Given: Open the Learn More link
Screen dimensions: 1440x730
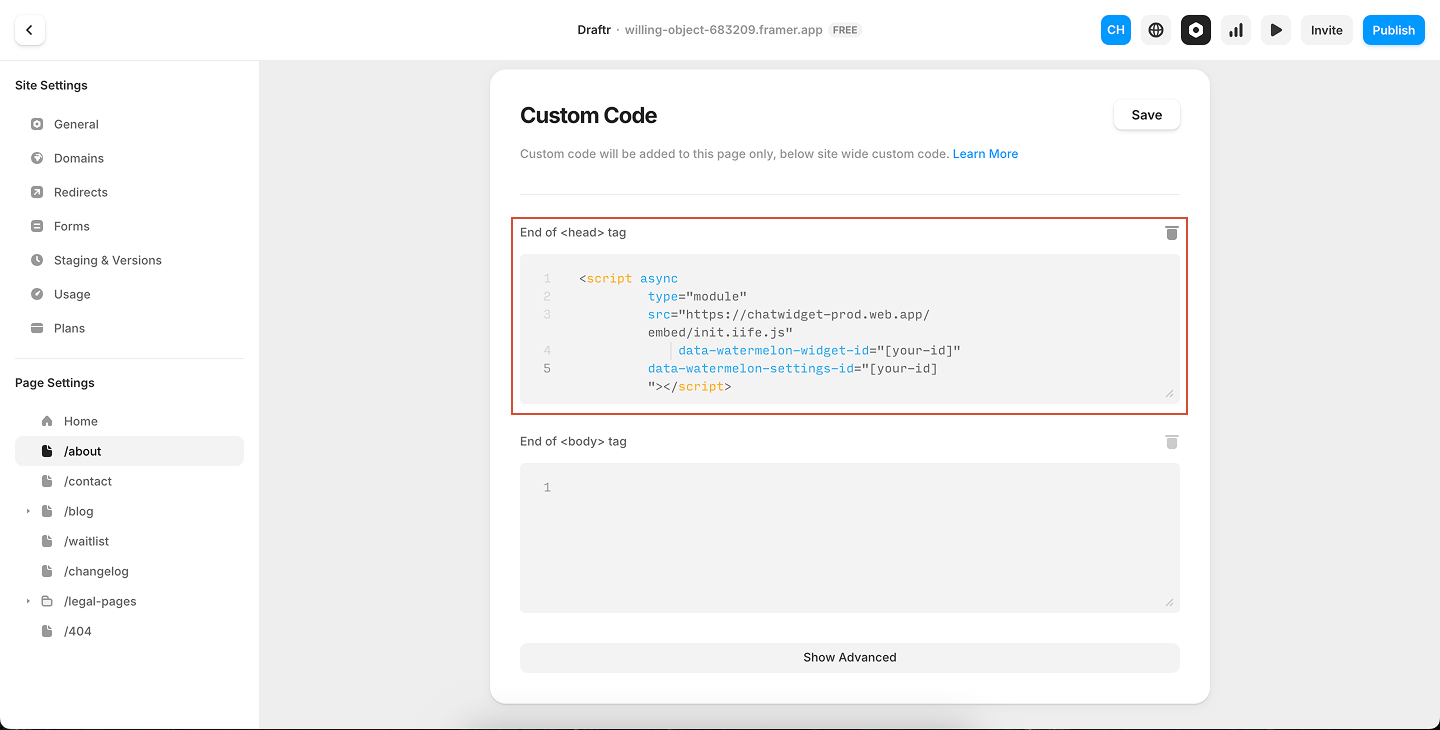Looking at the screenshot, I should 985,154.
